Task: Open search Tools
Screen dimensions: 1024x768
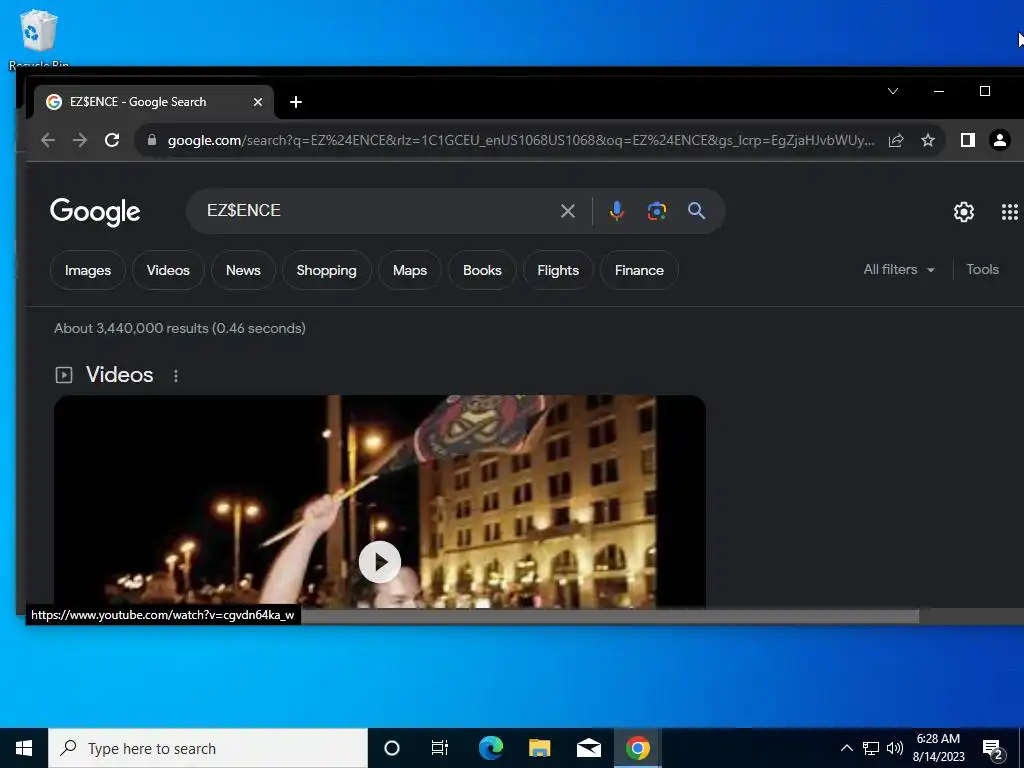Action: [982, 270]
